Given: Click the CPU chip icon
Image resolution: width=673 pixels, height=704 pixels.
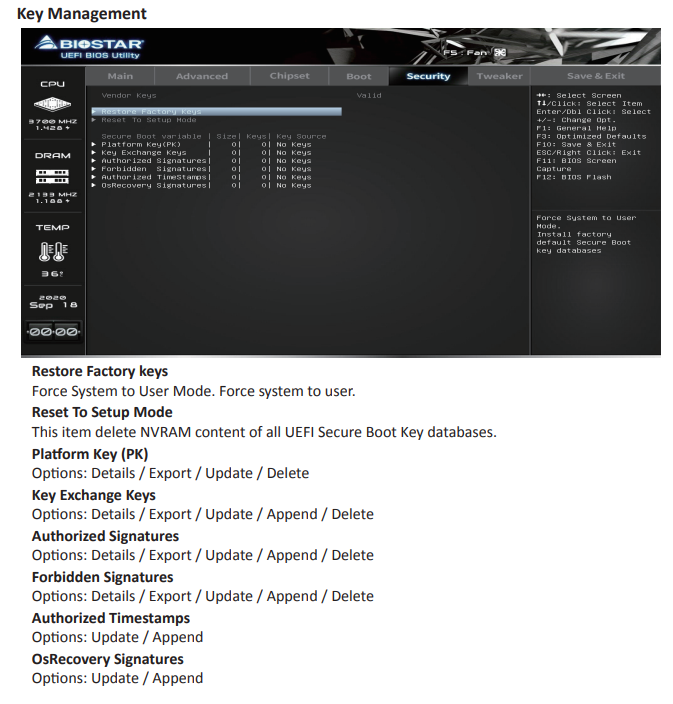Looking at the screenshot, I should pyautogui.click(x=53, y=104).
